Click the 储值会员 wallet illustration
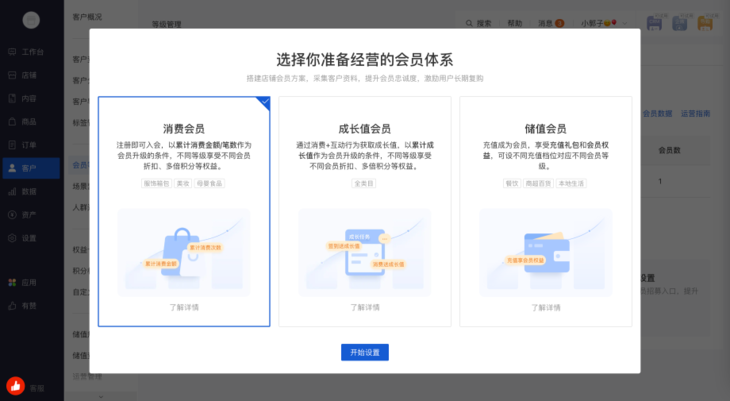730x401 pixels. point(546,253)
